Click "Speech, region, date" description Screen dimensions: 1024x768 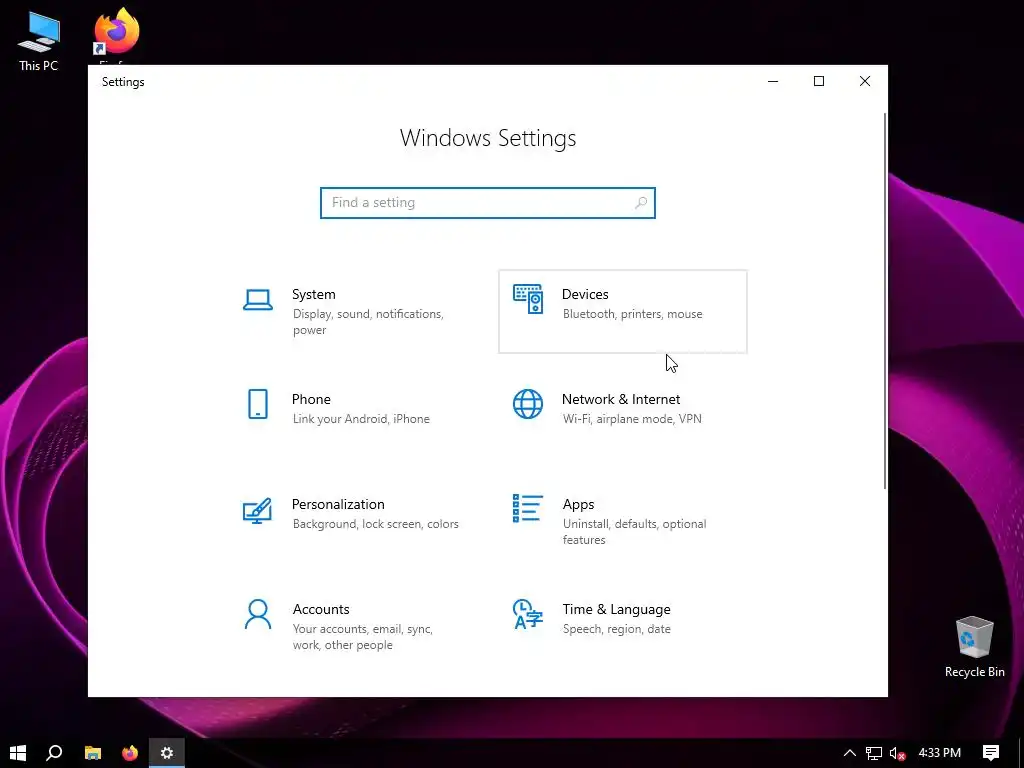[x=616, y=629]
